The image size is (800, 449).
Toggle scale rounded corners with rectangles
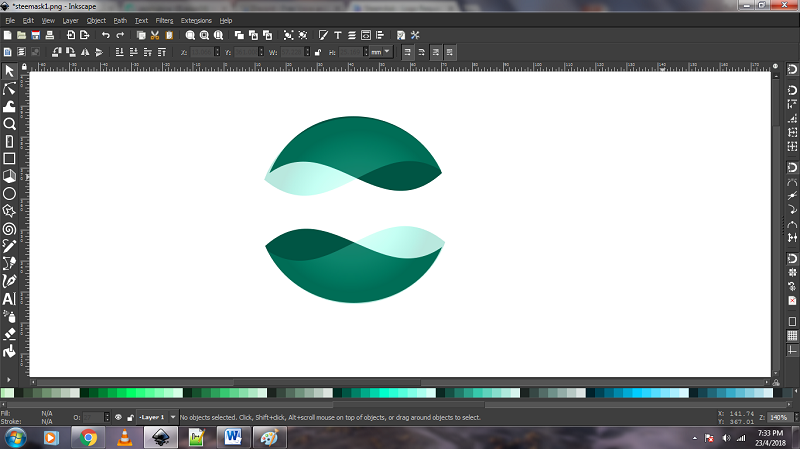click(x=421, y=52)
